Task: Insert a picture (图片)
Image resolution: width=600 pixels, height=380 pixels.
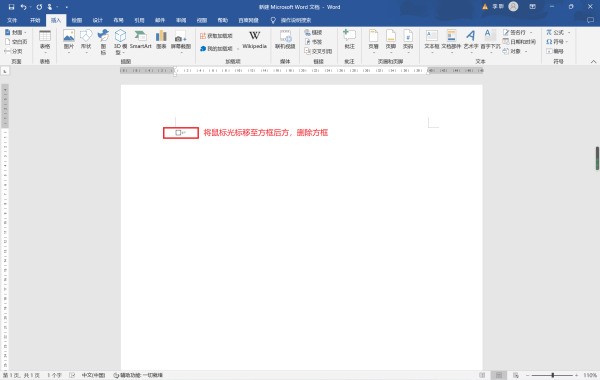Action: click(x=69, y=41)
